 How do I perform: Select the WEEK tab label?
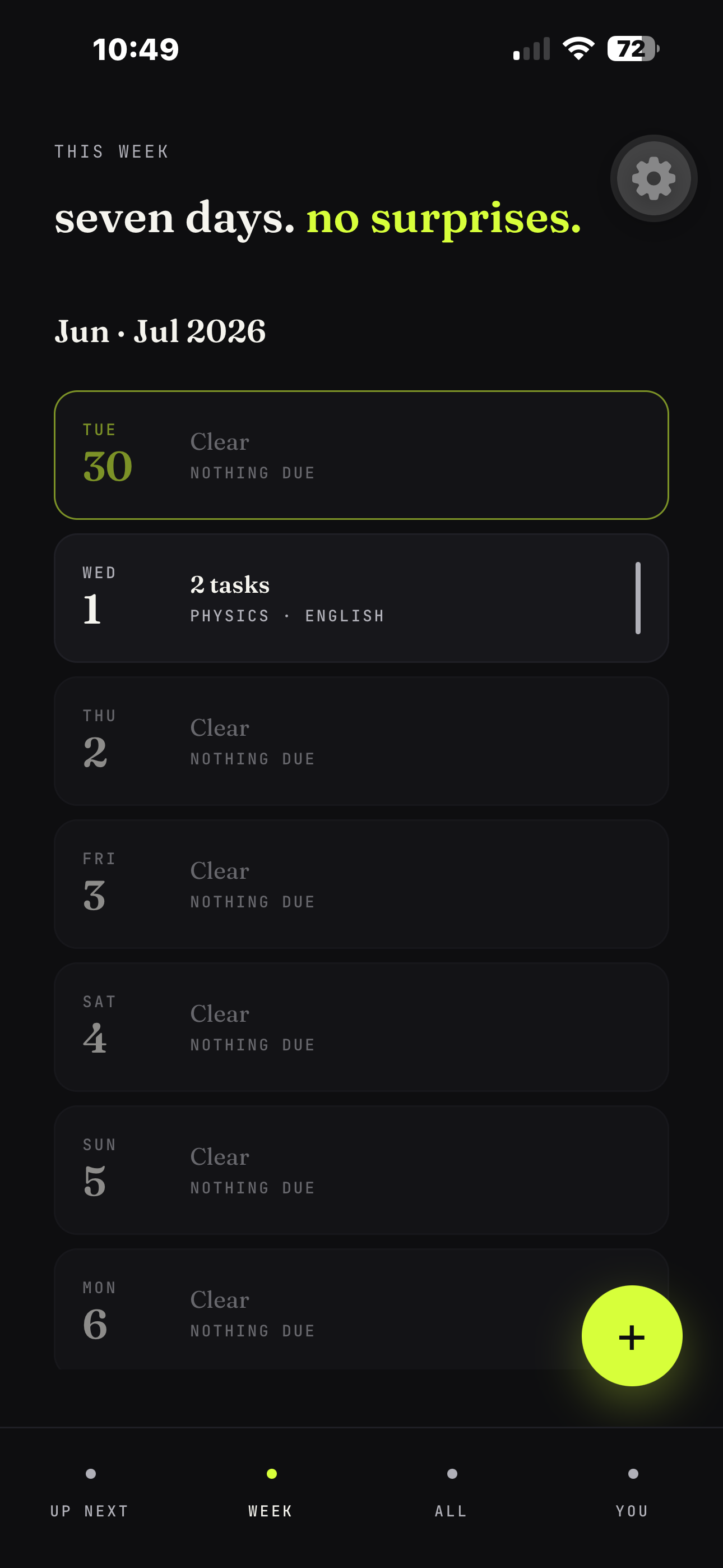coord(271,1511)
